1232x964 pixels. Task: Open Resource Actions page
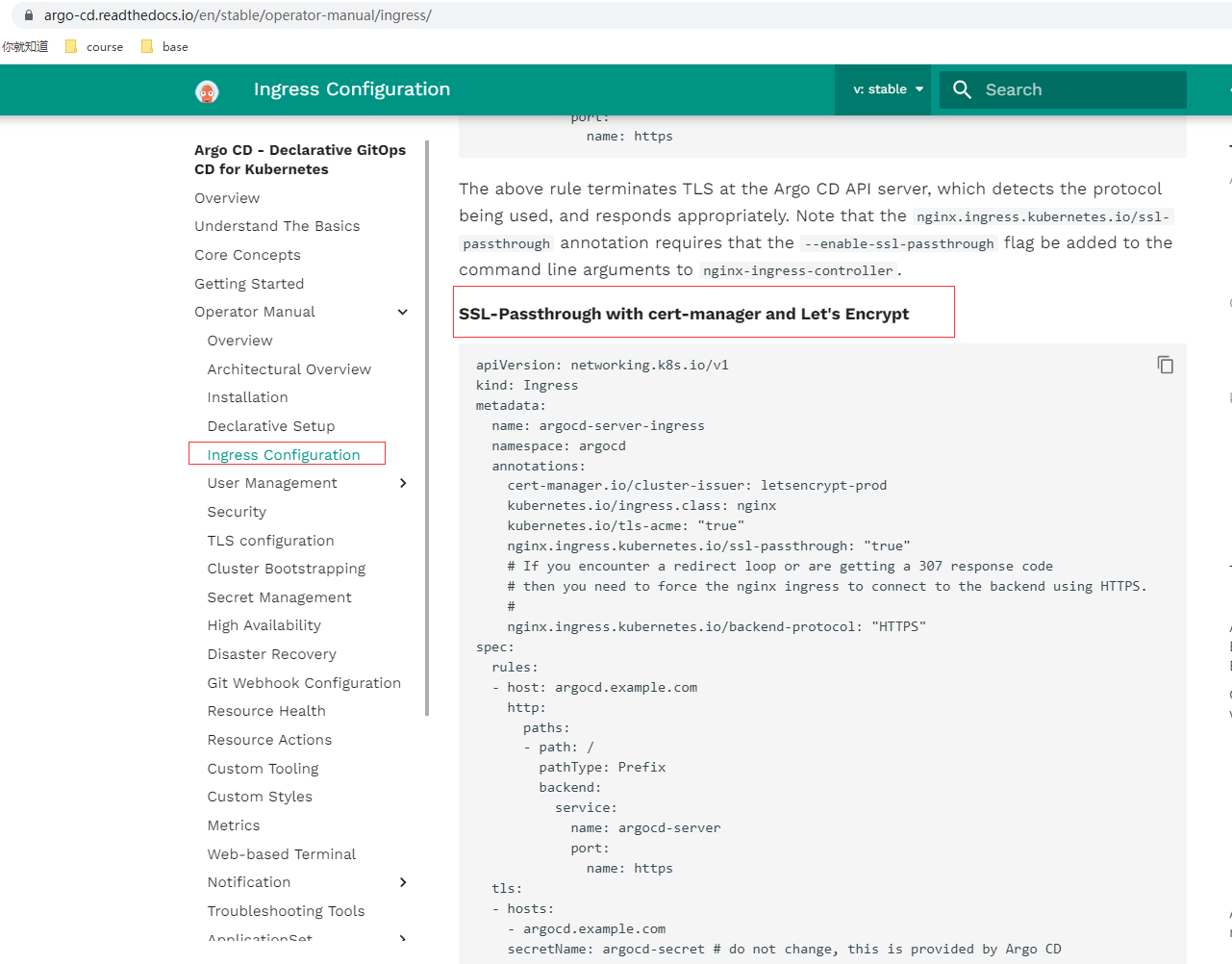click(269, 740)
